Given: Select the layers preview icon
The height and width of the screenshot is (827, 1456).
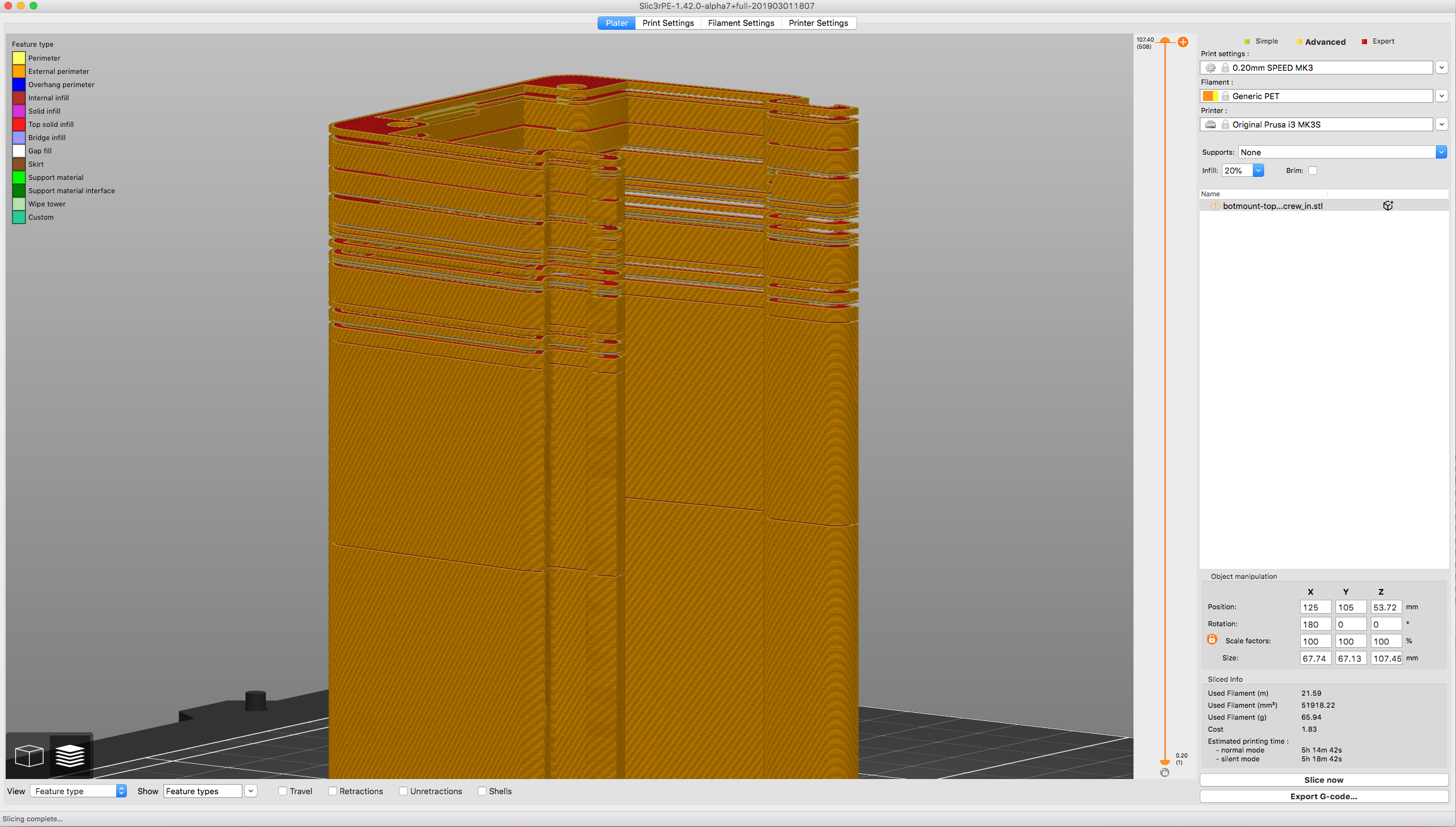Looking at the screenshot, I should tap(70, 755).
